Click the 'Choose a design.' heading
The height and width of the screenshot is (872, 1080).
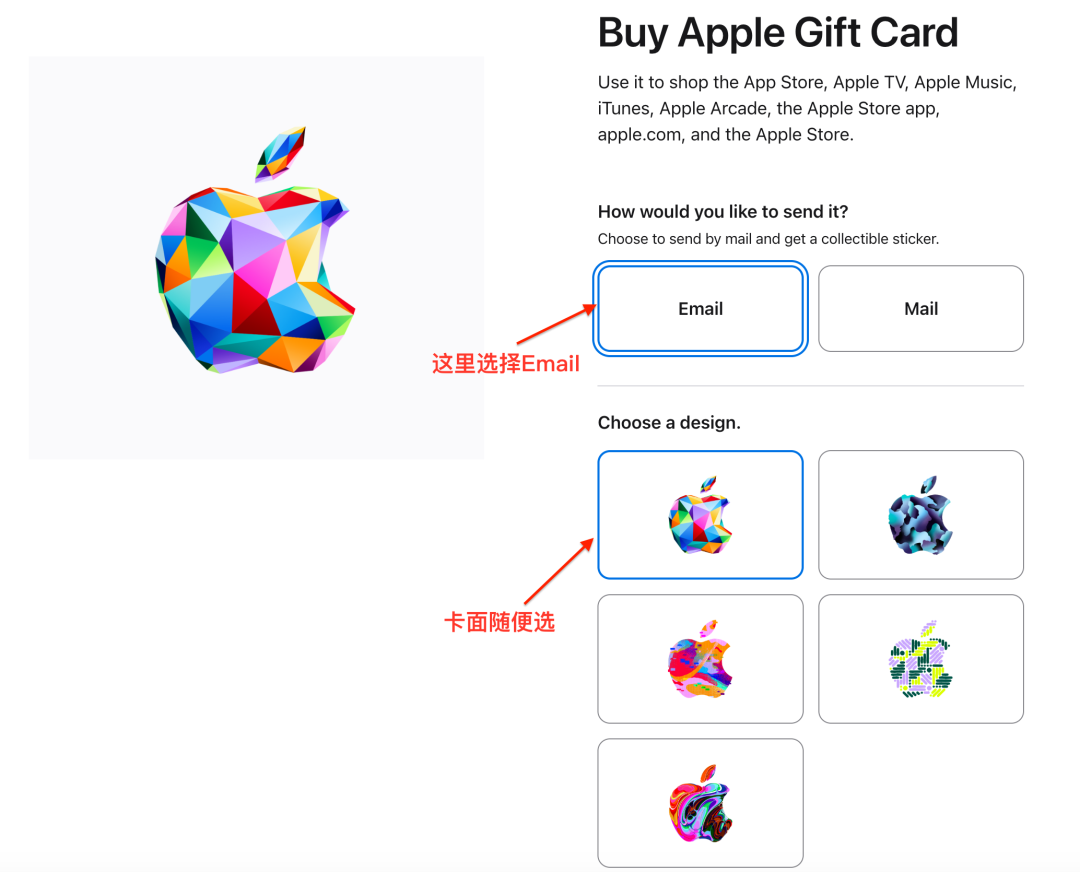click(669, 422)
